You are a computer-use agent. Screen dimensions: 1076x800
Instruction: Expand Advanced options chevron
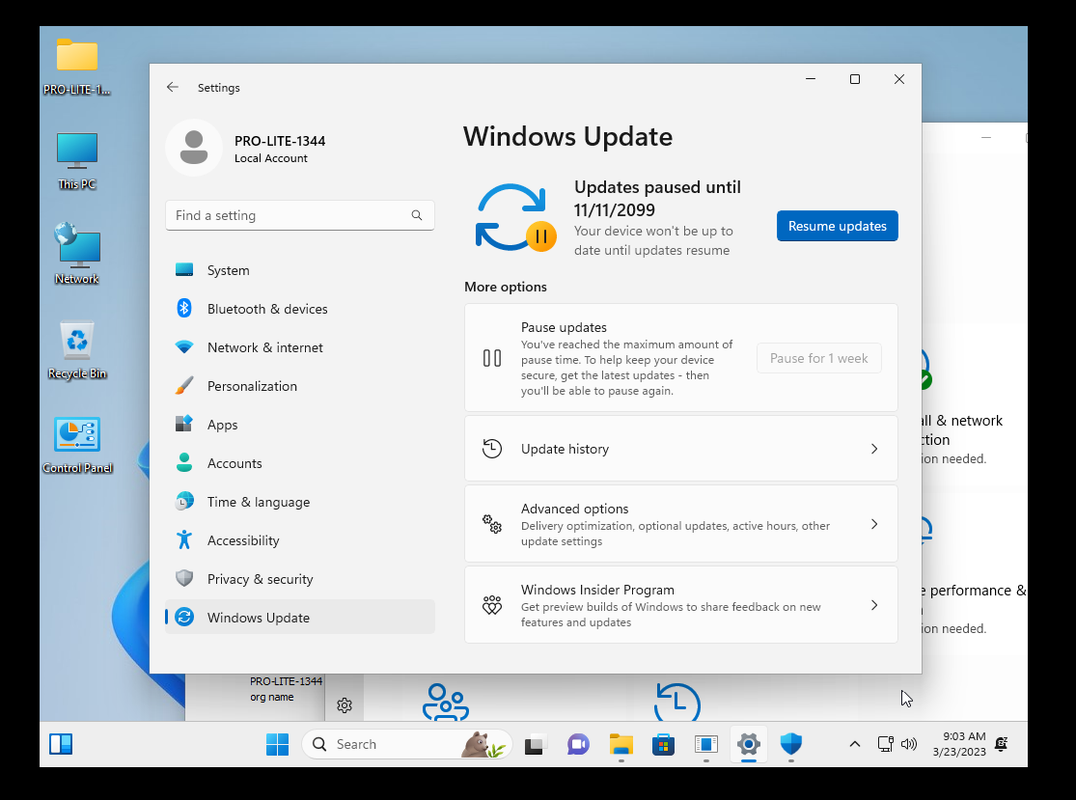[x=874, y=524]
